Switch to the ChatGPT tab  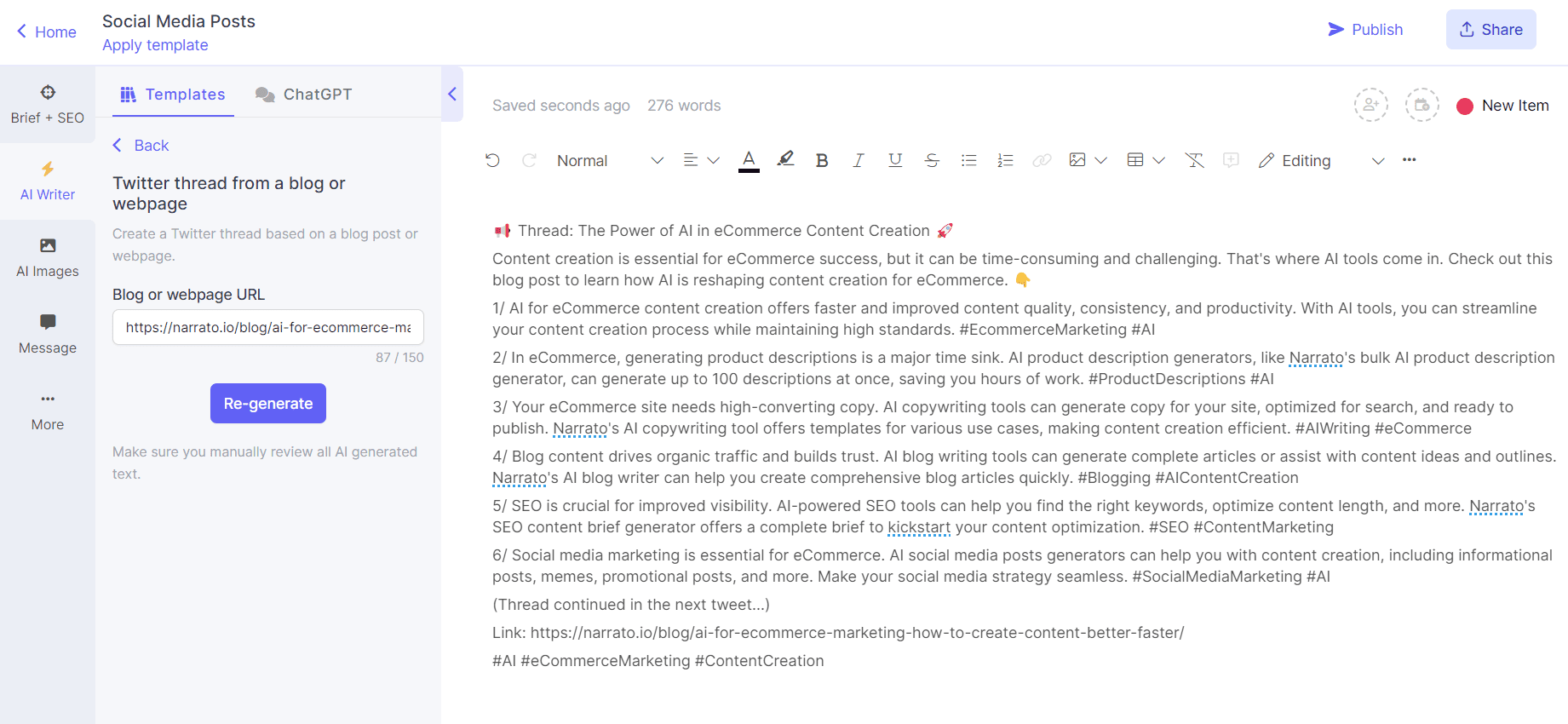tap(304, 95)
